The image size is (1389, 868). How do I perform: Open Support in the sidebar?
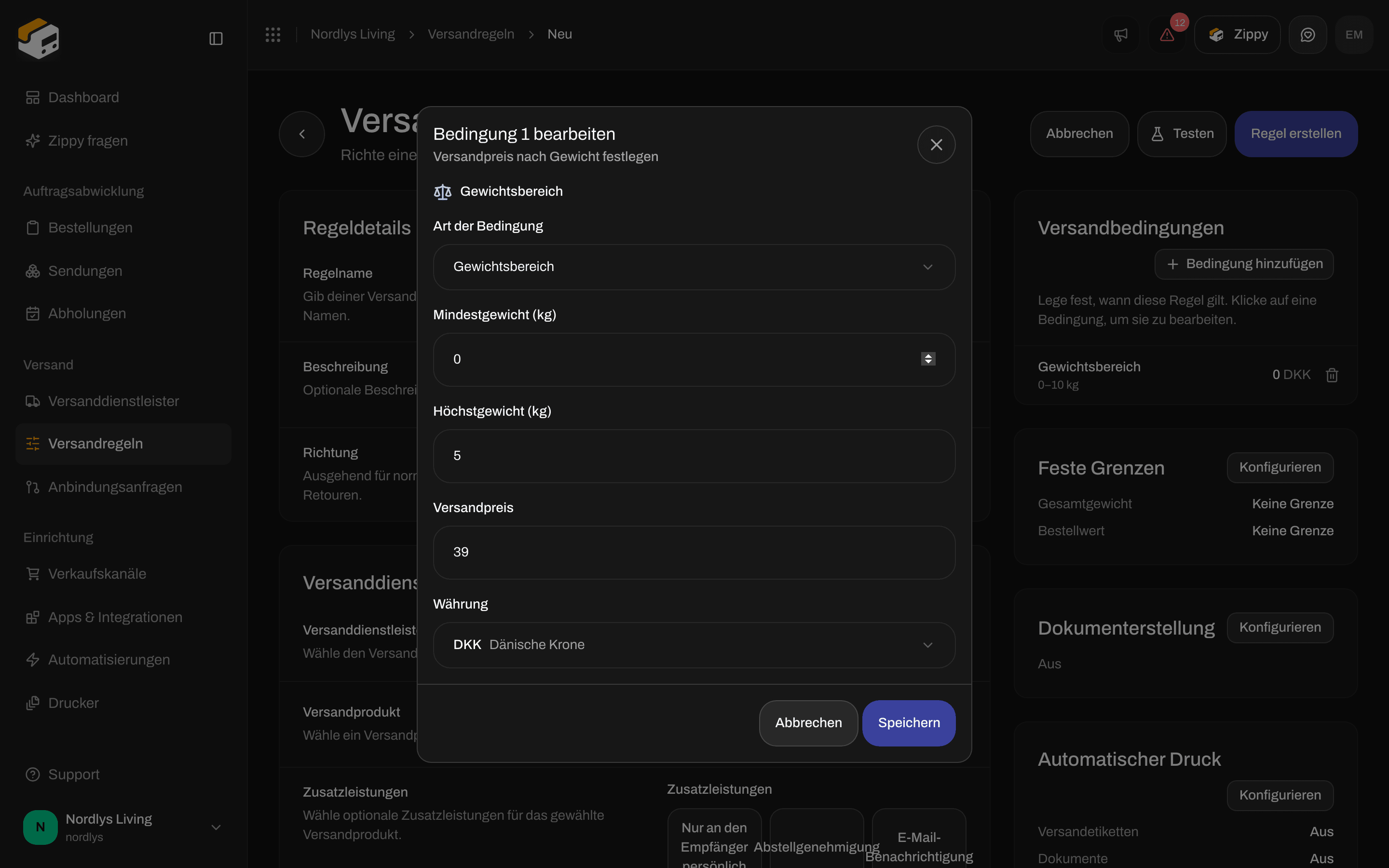(x=123, y=774)
